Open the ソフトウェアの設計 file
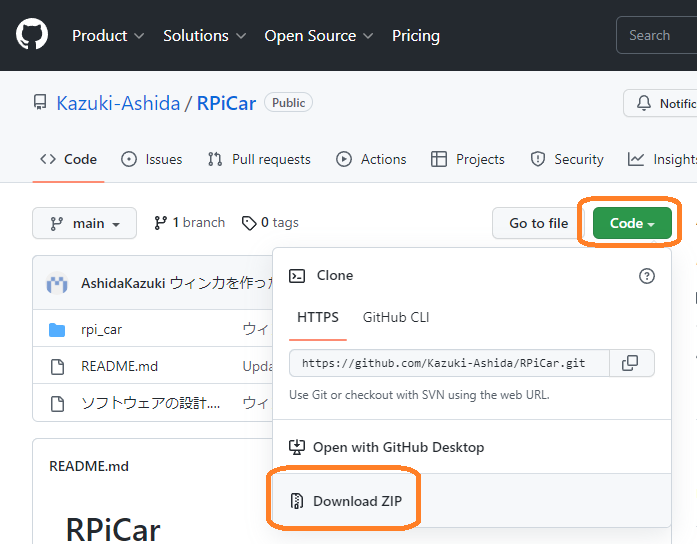 click(x=151, y=403)
